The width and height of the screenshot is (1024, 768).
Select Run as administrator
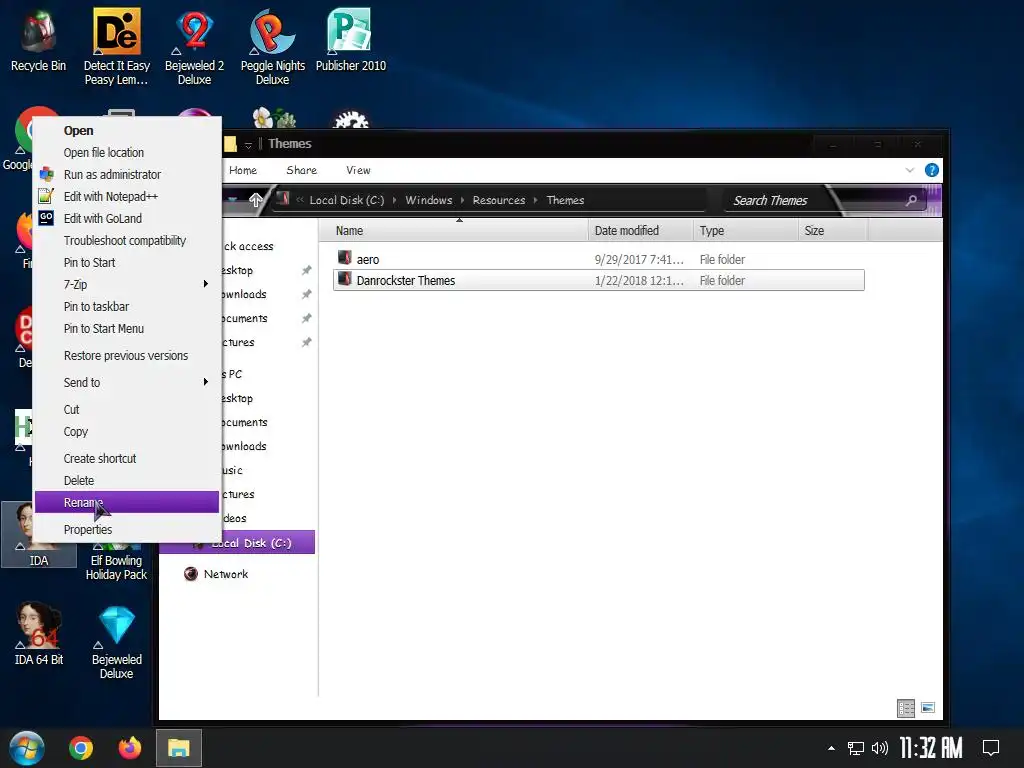click(x=127, y=174)
